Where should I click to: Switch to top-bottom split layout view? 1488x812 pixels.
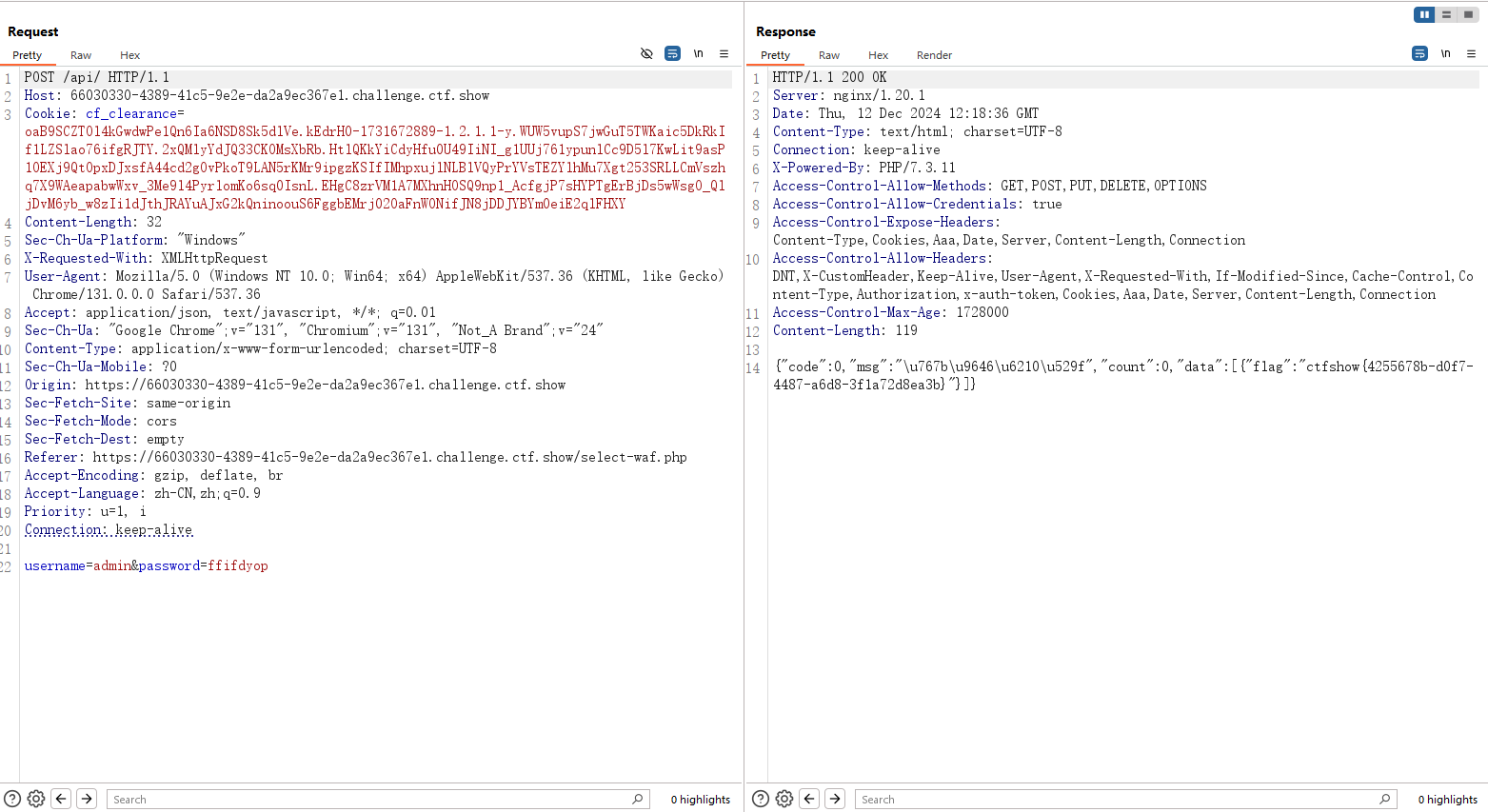click(x=1446, y=14)
